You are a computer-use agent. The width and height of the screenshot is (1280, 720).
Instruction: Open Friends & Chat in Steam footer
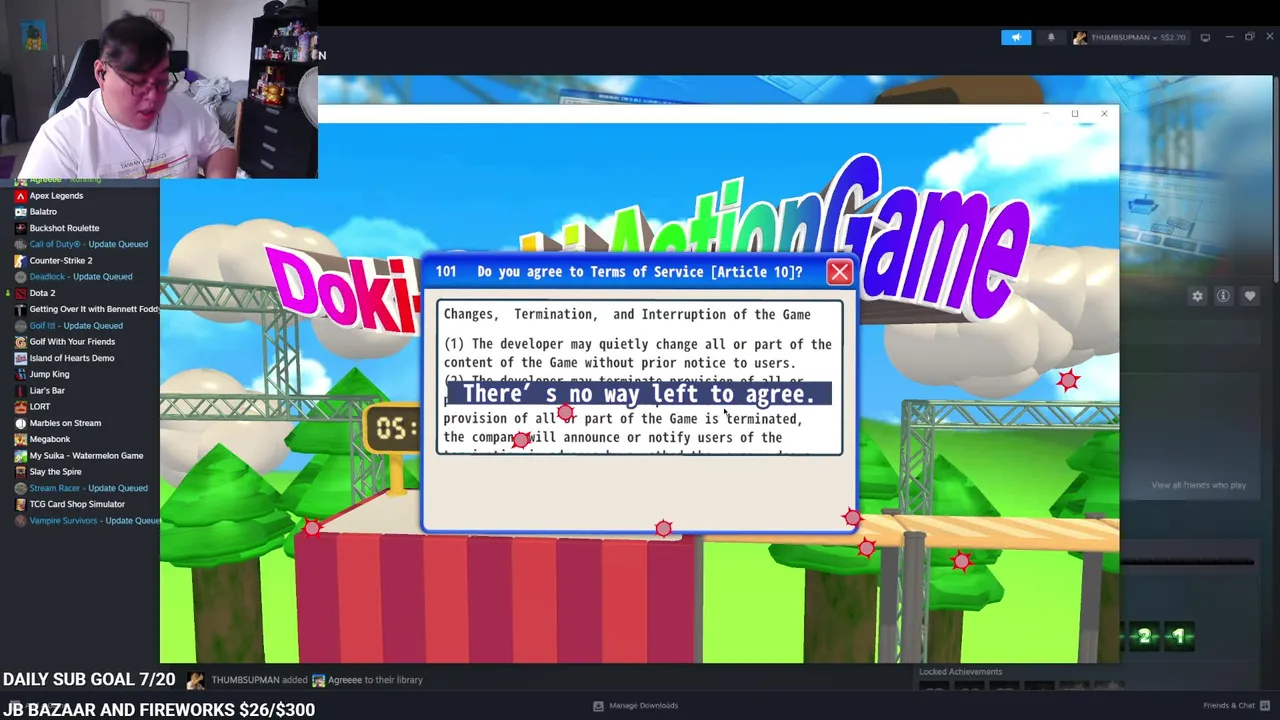(1236, 705)
